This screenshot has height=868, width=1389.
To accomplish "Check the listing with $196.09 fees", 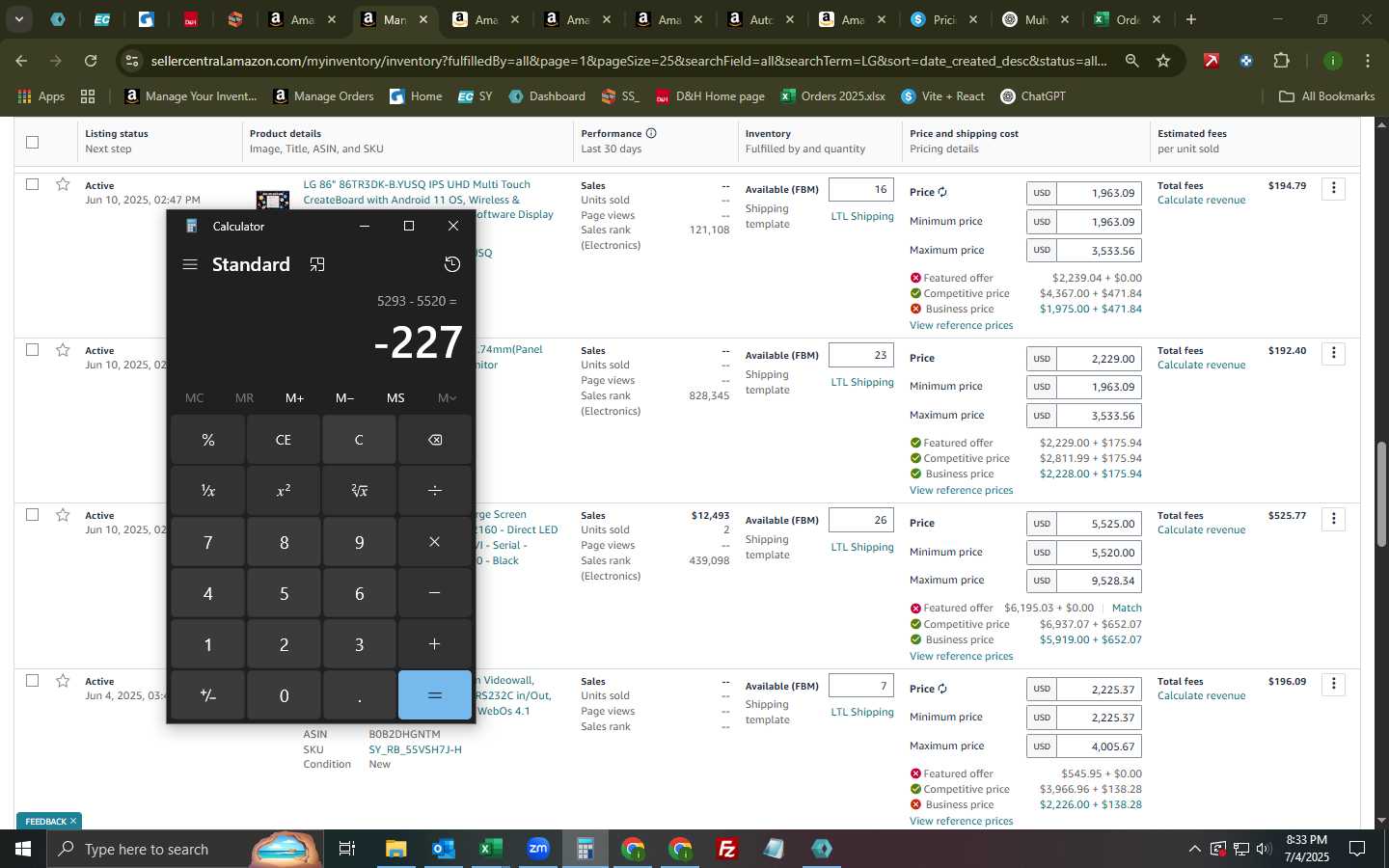I will click(x=32, y=681).
